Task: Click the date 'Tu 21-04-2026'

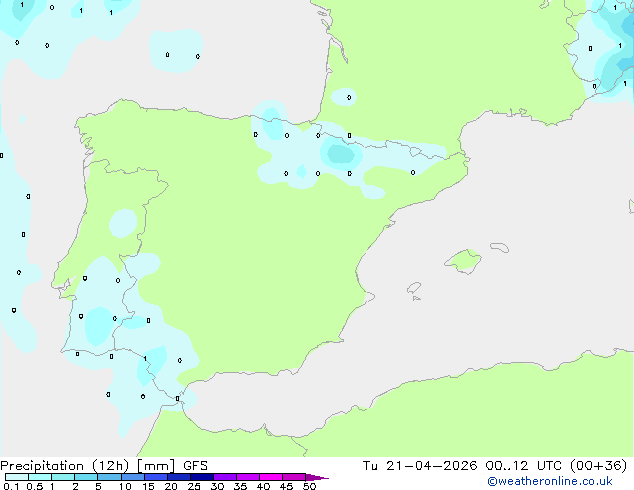Action: 420,466
